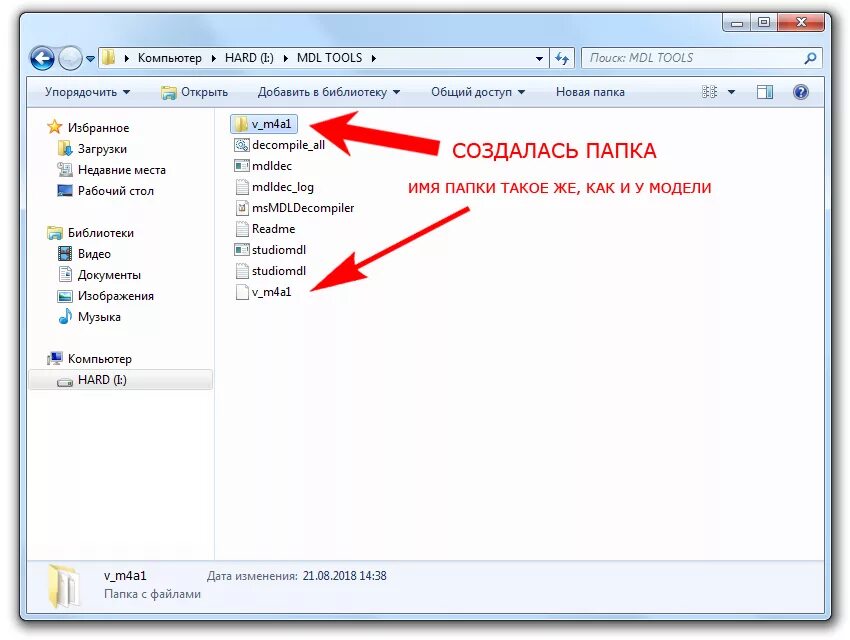Select MDL TOOLS in the address breadcrumb
Image resolution: width=850 pixels, height=640 pixels.
tap(329, 58)
